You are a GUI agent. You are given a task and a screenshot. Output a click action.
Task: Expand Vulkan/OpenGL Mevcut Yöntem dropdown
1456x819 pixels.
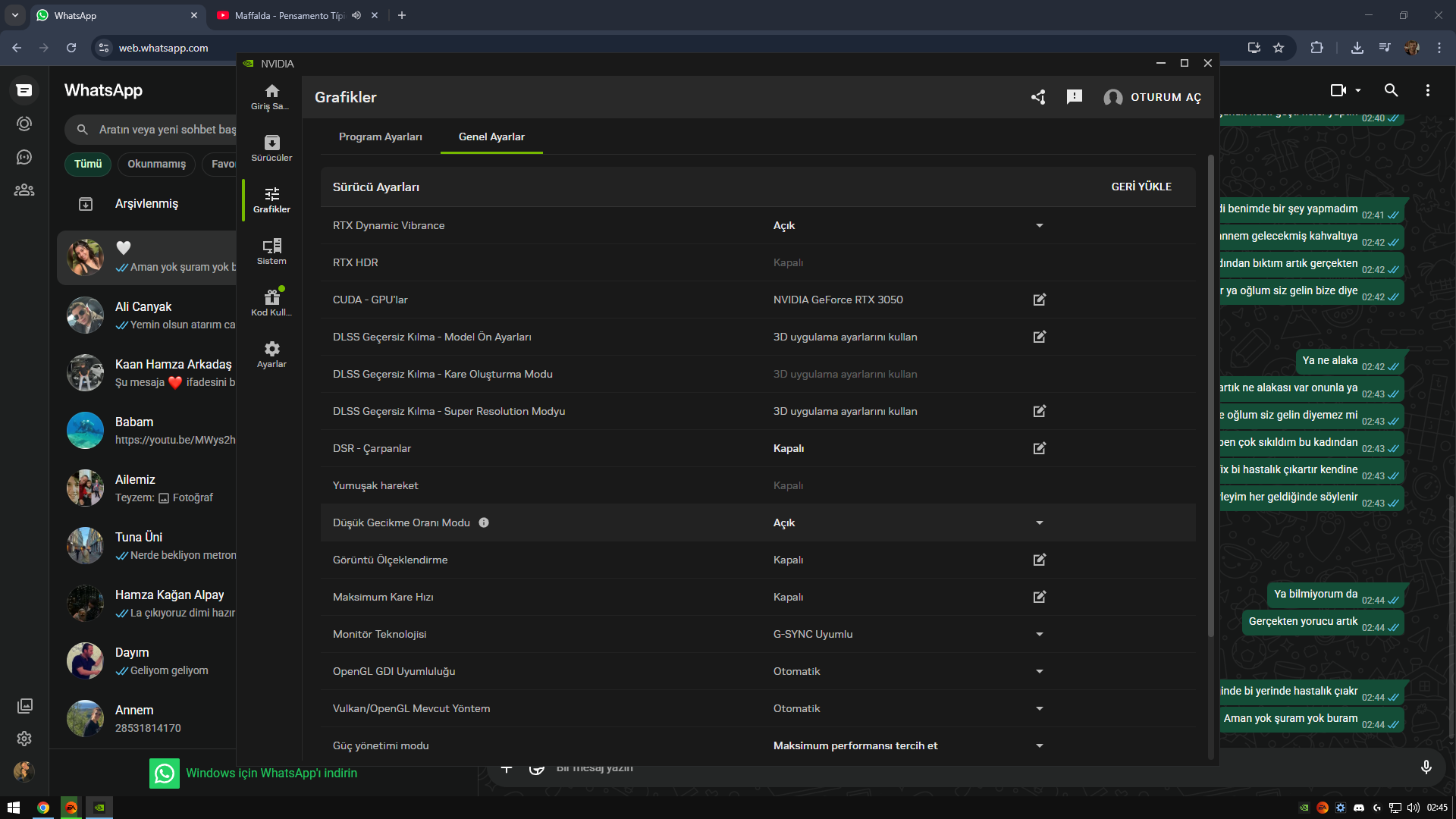point(1040,708)
